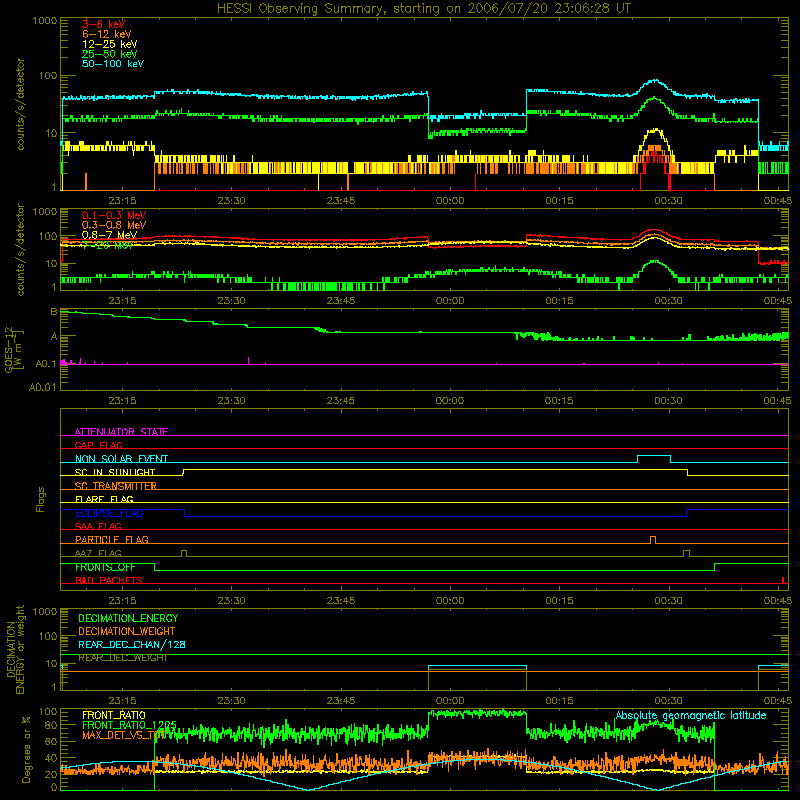Click the magenta GOES spike near 23:32
The width and height of the screenshot is (800, 800).
pos(248,360)
